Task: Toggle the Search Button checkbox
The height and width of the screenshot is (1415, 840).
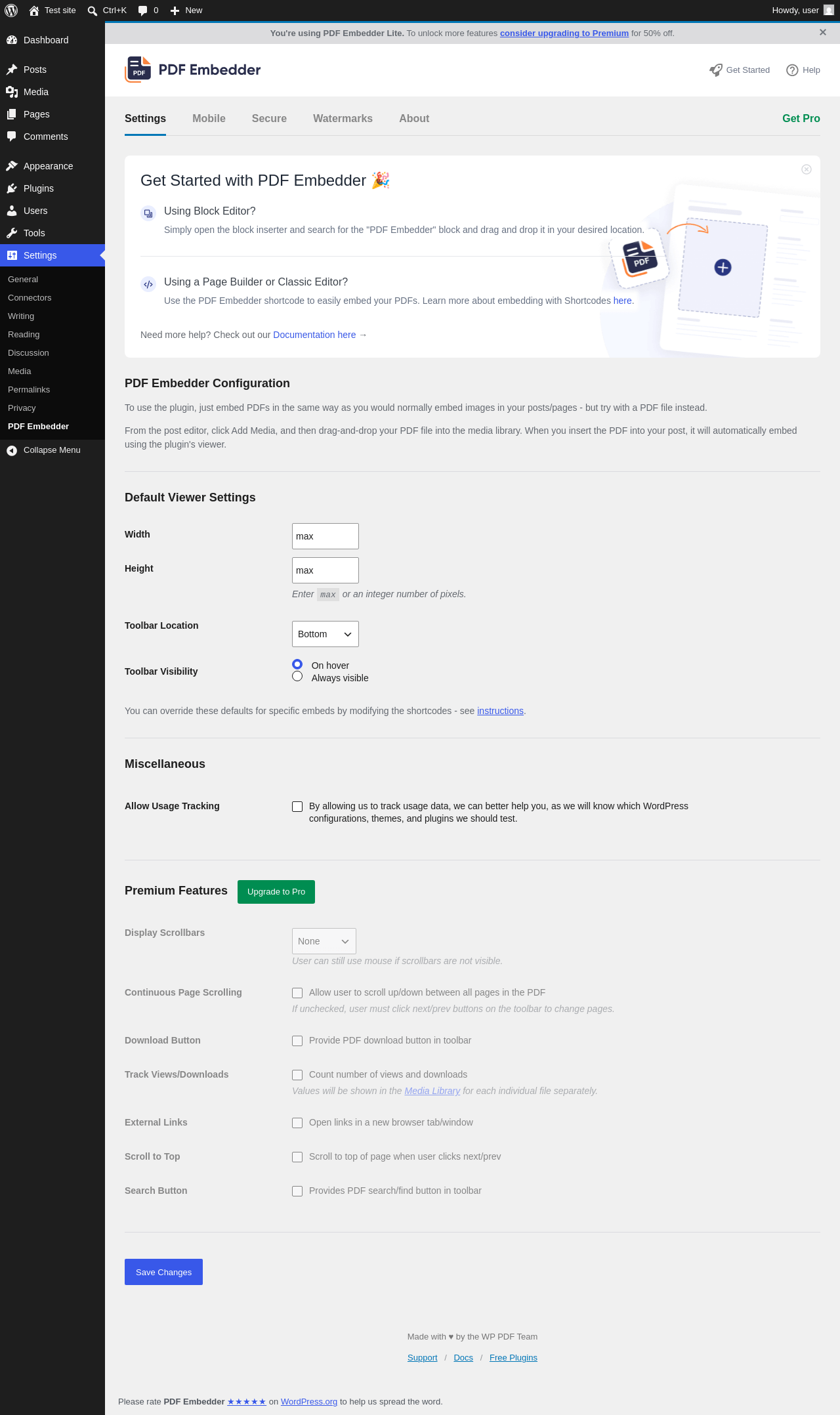Action: click(297, 1191)
